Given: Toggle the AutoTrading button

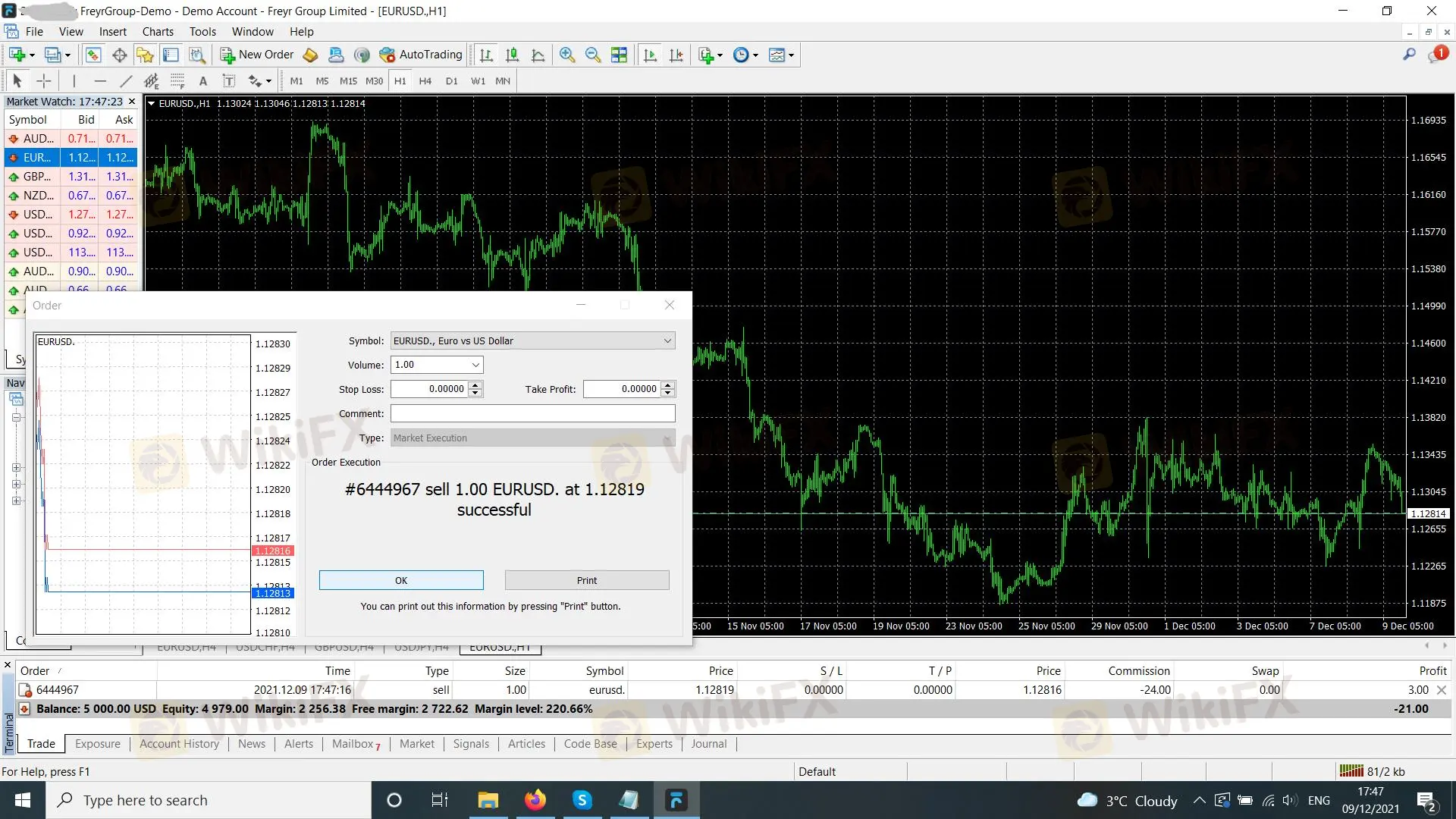Looking at the screenshot, I should [421, 55].
